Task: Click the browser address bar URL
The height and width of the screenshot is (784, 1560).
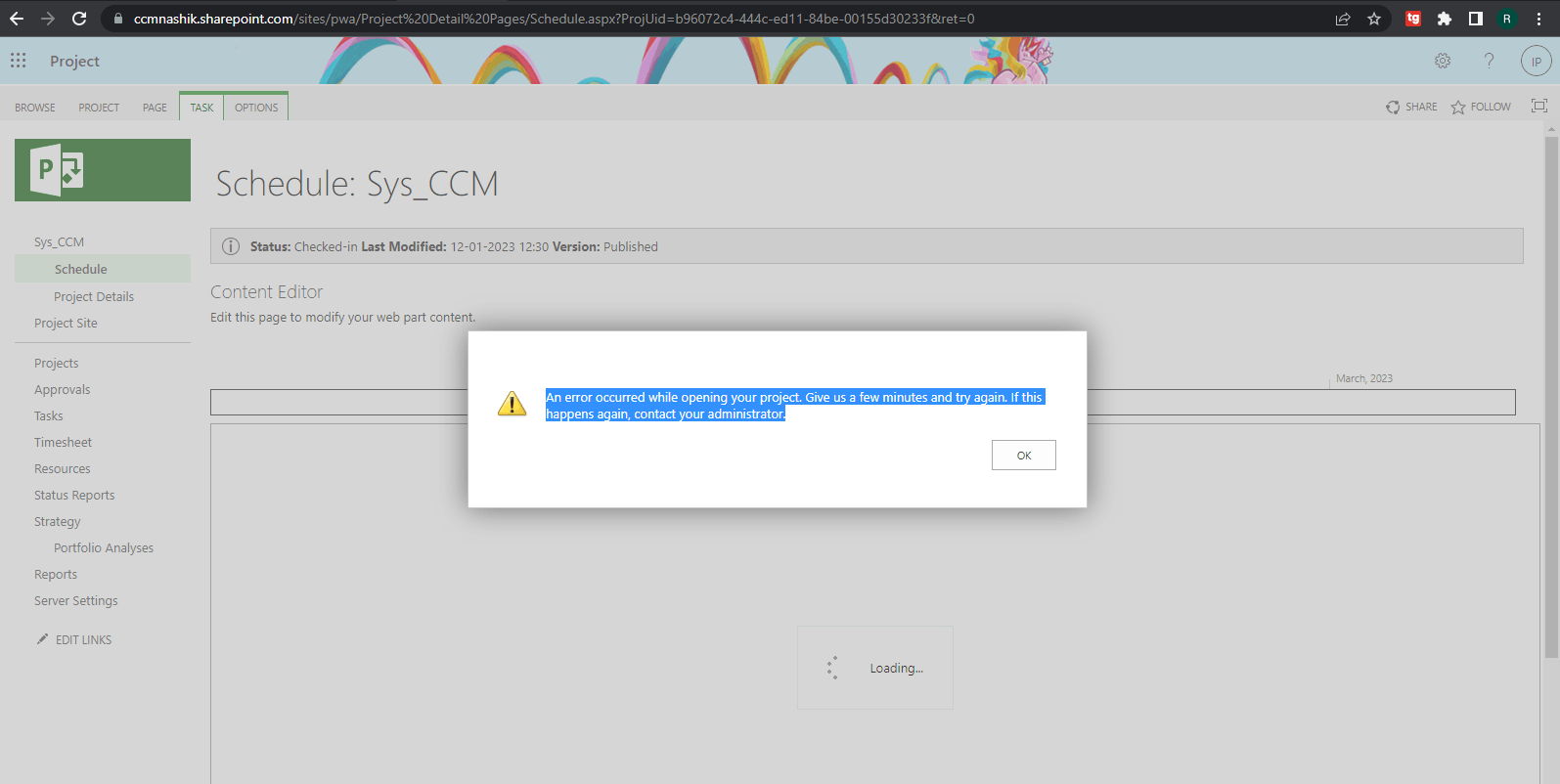Action: pyautogui.click(x=554, y=19)
